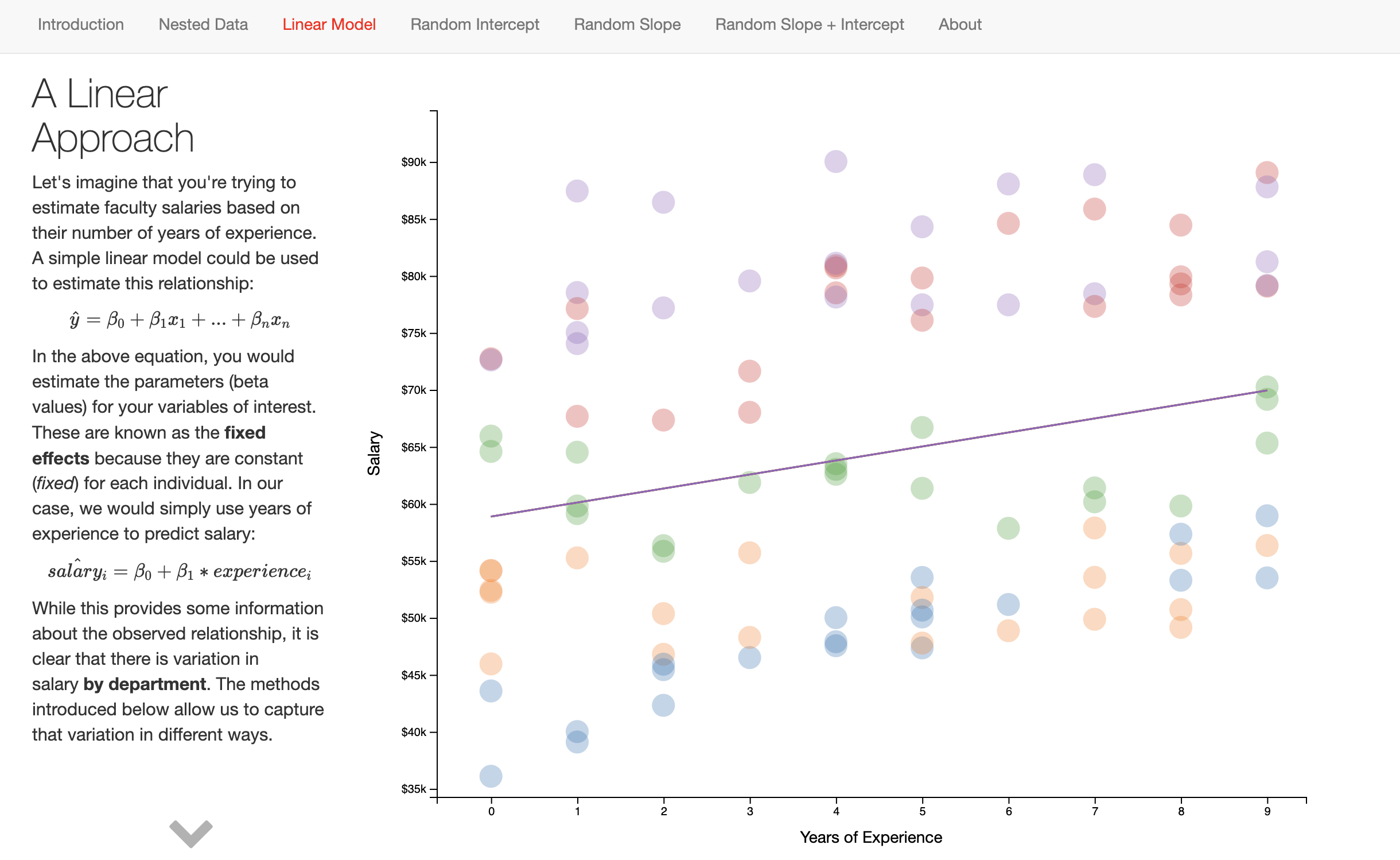
Task: Click the purple regression line on the chart
Action: tap(878, 454)
